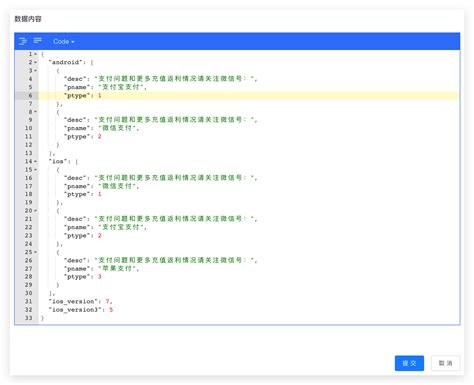474x385 pixels.
Task: Click the "ios_version" key on line 31
Action: [75, 301]
